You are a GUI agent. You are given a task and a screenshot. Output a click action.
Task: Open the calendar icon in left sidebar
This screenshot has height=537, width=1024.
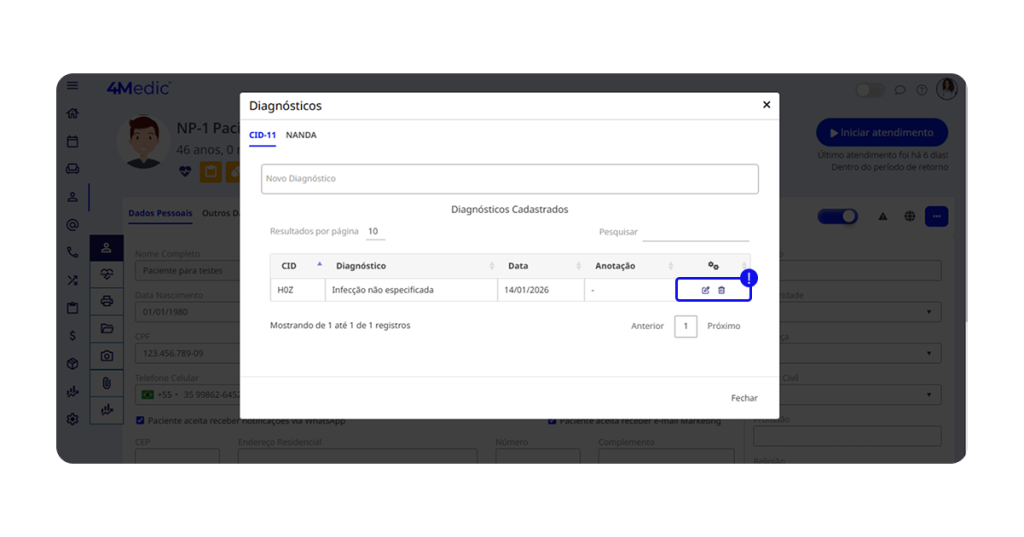[x=72, y=142]
